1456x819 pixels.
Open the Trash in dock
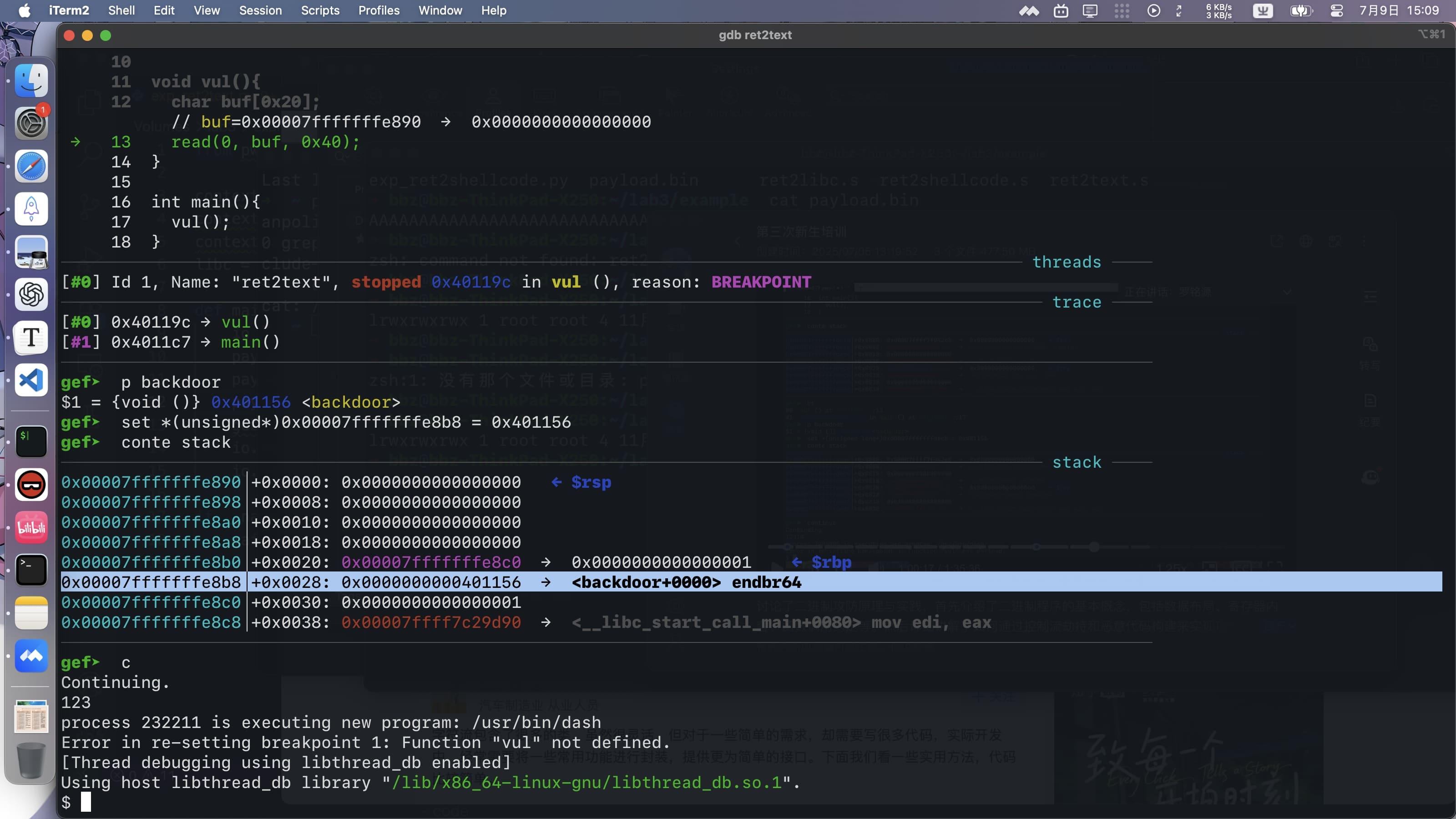click(x=31, y=760)
